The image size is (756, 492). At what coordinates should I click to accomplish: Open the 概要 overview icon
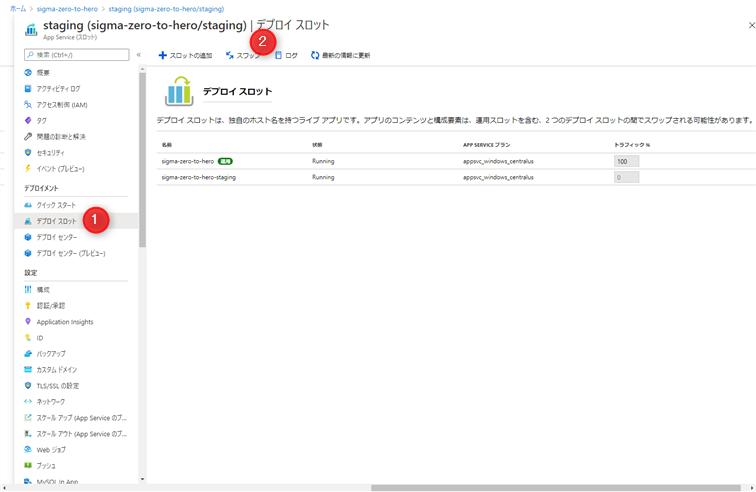click(28, 73)
